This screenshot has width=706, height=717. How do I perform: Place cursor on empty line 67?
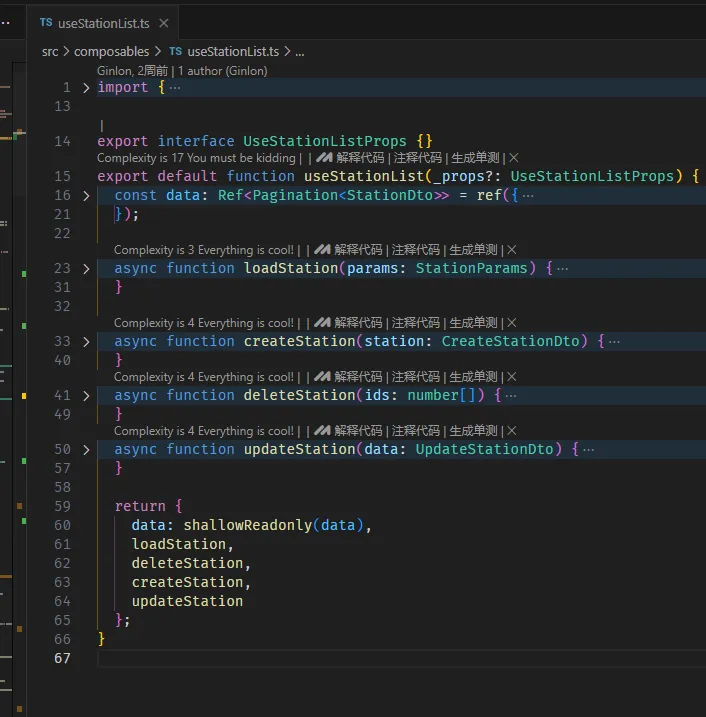click(x=401, y=658)
